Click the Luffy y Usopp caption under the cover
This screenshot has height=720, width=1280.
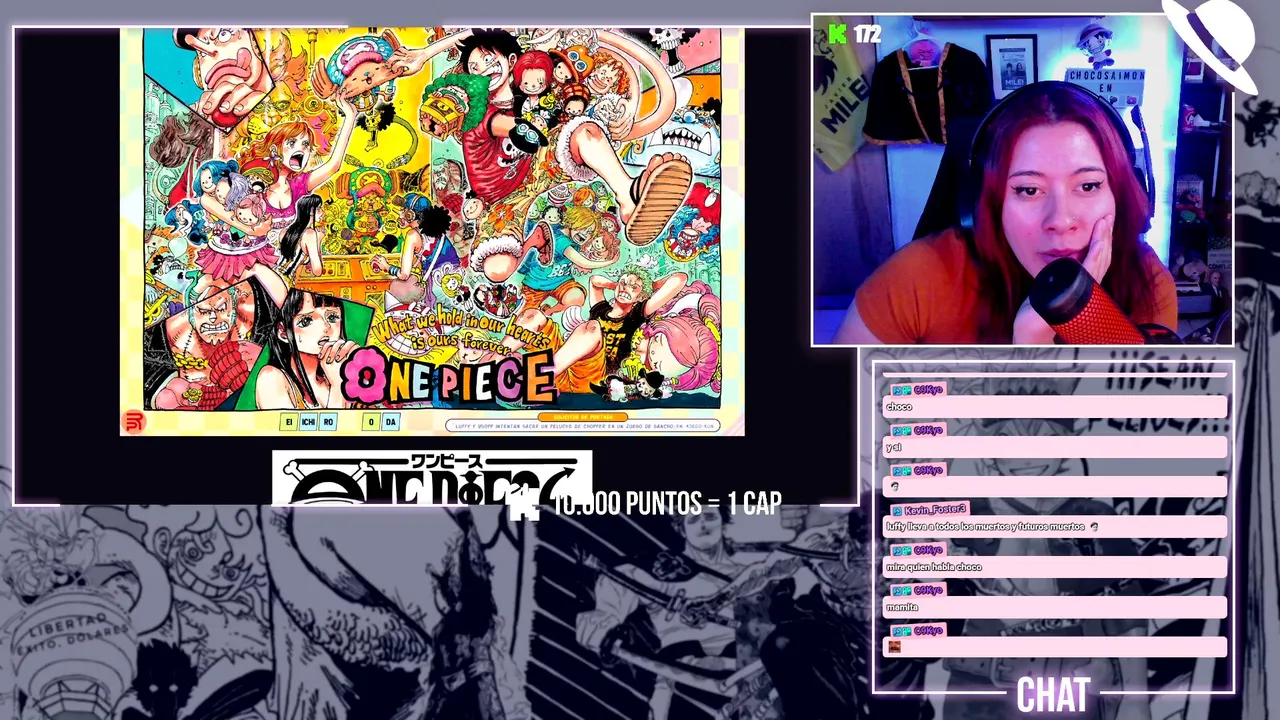click(x=581, y=426)
